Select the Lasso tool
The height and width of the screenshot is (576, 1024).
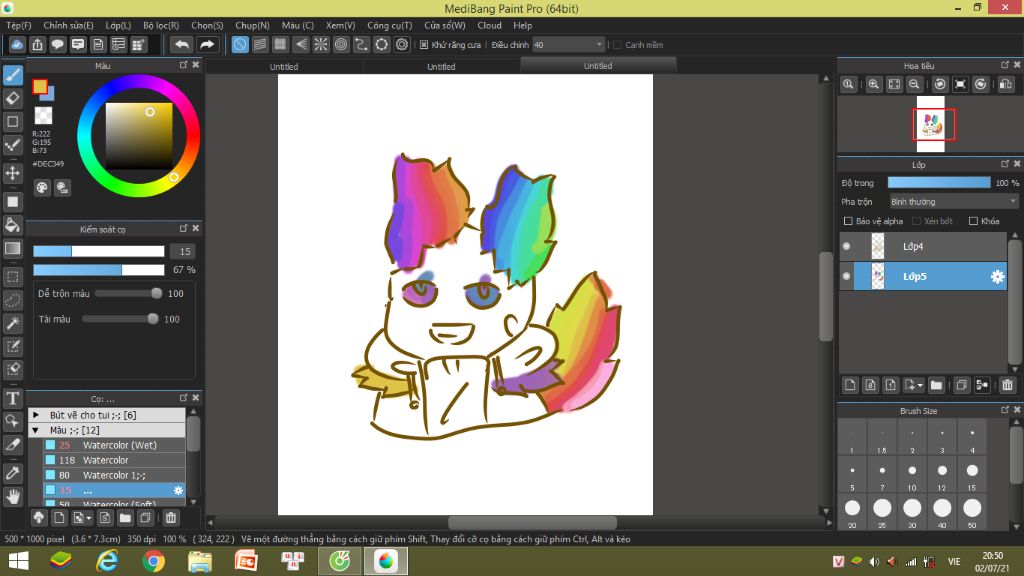(12, 300)
